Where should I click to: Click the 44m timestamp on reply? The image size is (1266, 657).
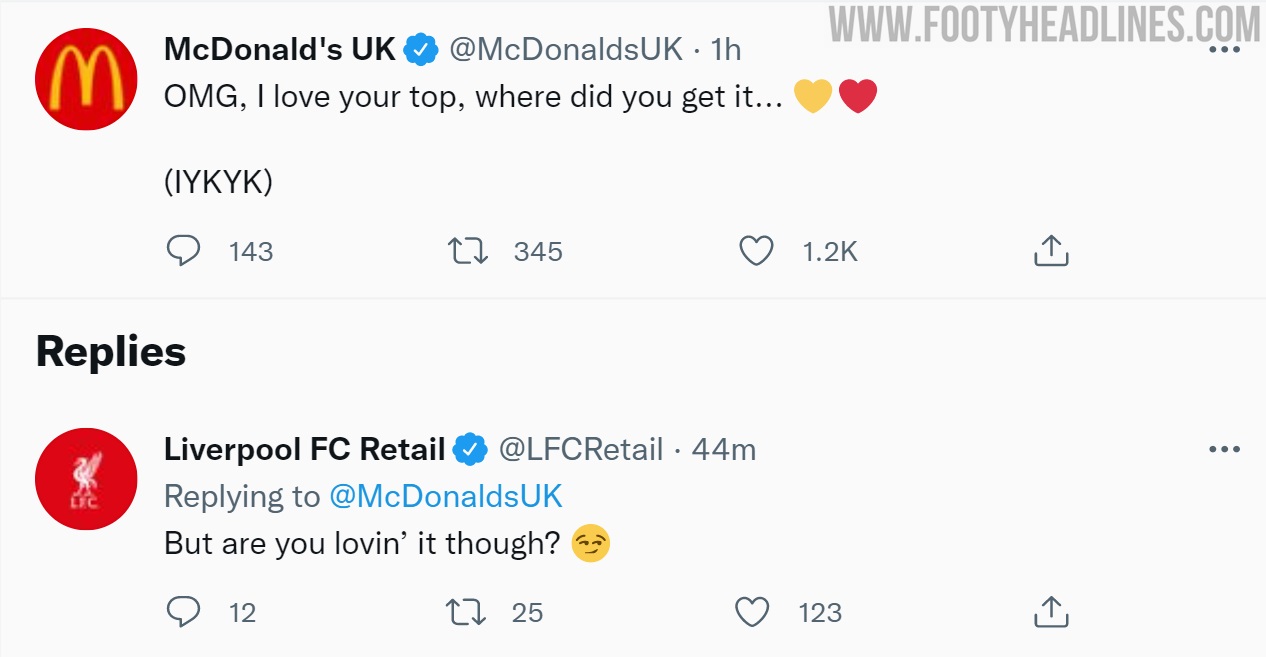coord(724,450)
